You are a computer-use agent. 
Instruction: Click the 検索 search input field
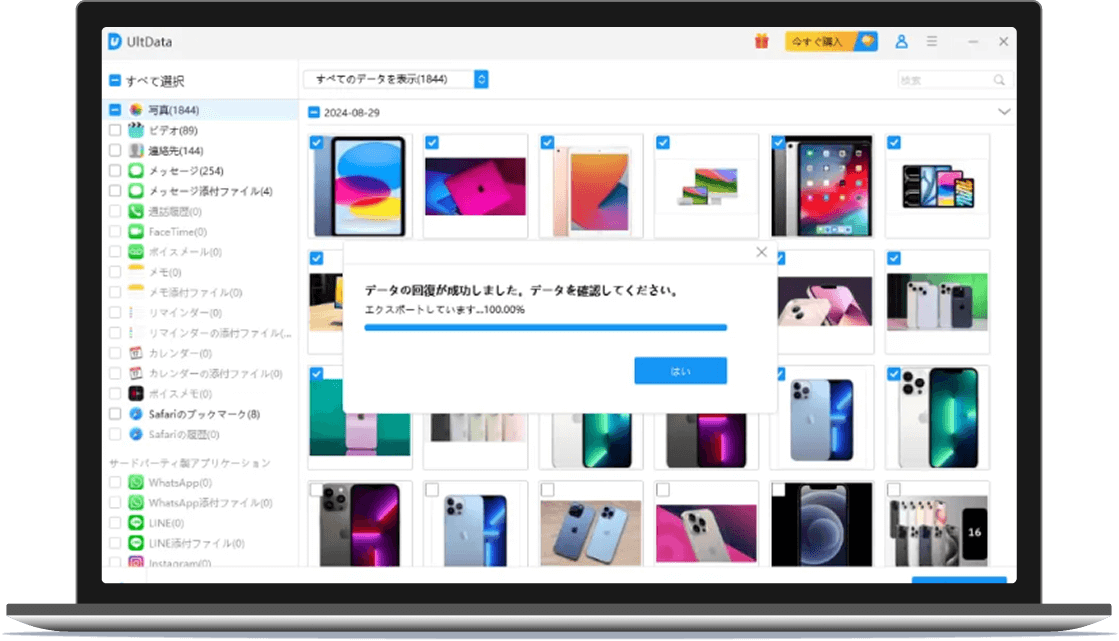943,80
